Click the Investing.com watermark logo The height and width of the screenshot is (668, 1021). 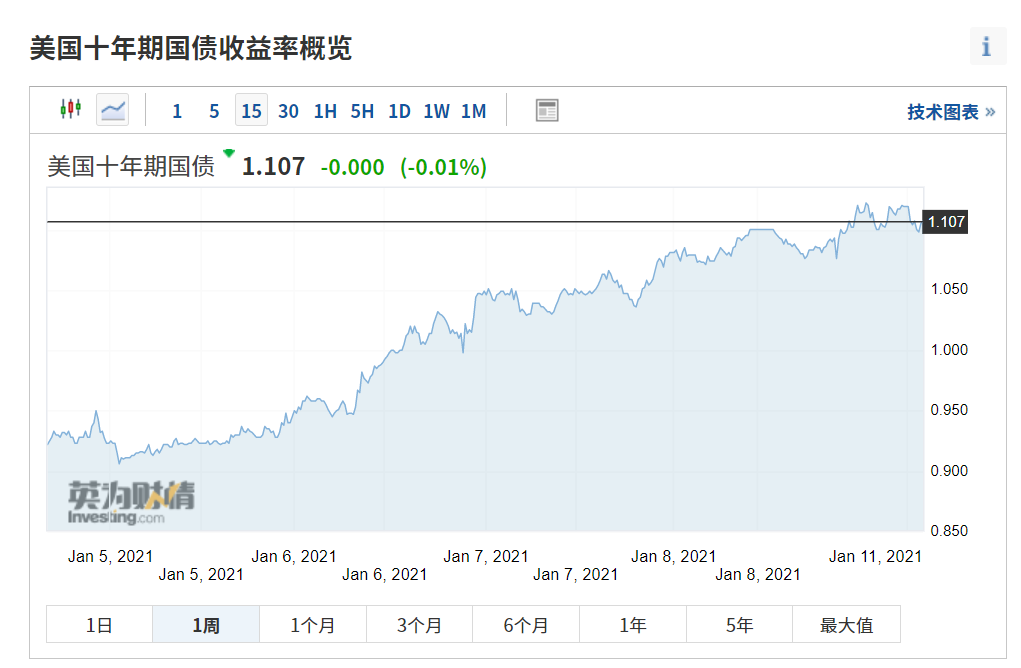click(x=128, y=500)
